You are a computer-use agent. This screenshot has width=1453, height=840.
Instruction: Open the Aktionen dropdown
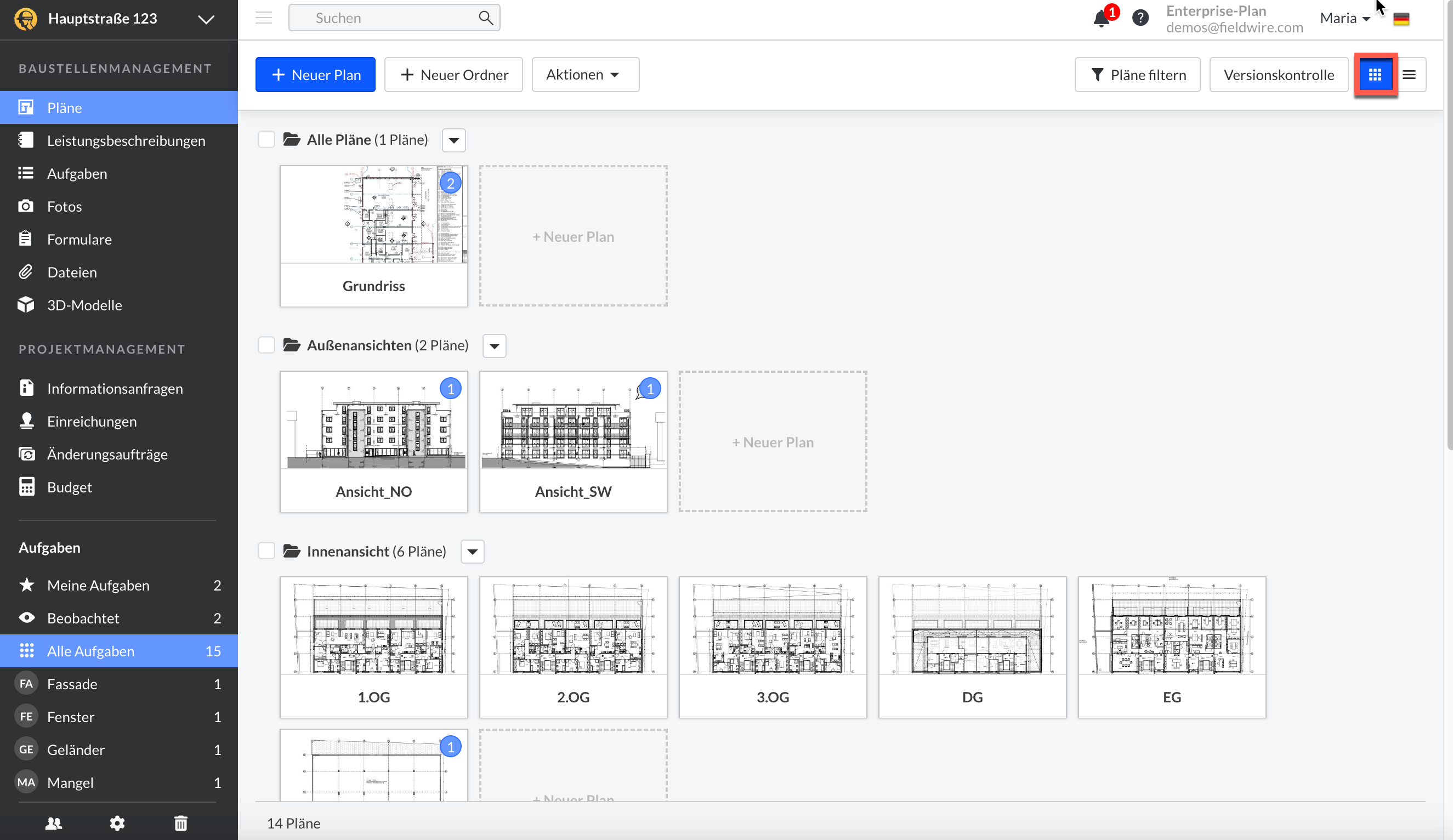click(585, 75)
